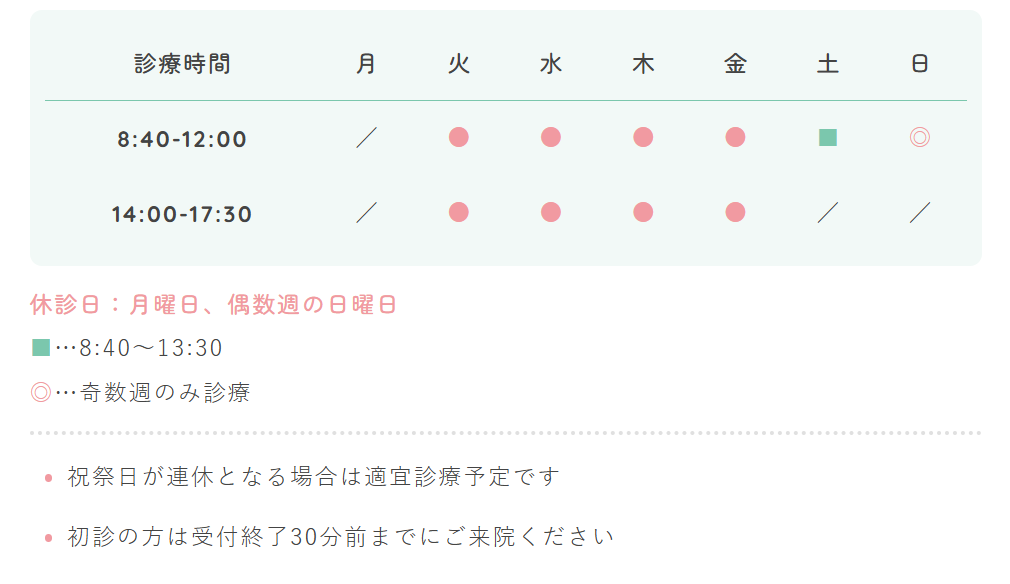Click the Sunday afternoon slash mark

(x=920, y=212)
